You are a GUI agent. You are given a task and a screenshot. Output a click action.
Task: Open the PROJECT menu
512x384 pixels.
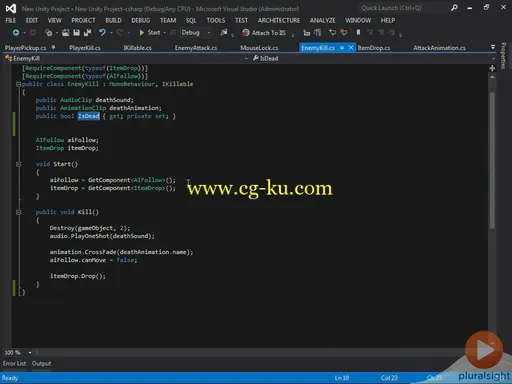pyautogui.click(x=83, y=21)
